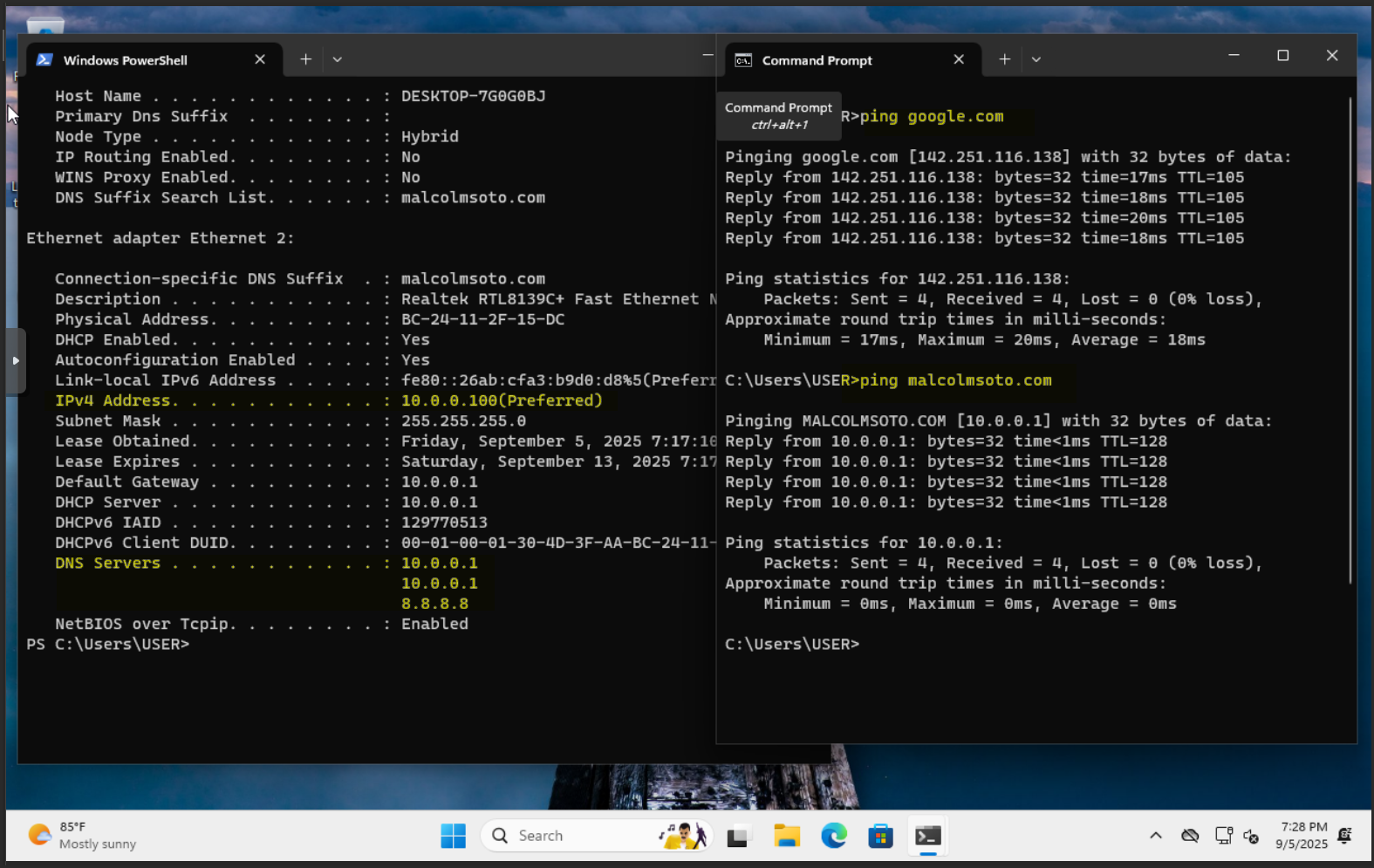This screenshot has width=1374, height=868.
Task: Open new tab in PowerShell window
Action: (305, 59)
